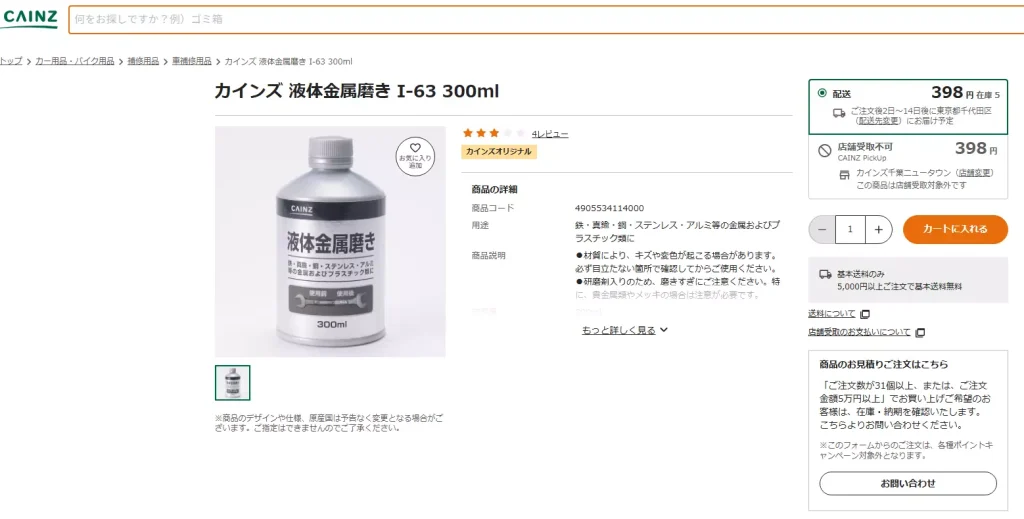Click the shipping truck icon in 基本送料のみ
Screen dimensions: 1024x519
[825, 275]
